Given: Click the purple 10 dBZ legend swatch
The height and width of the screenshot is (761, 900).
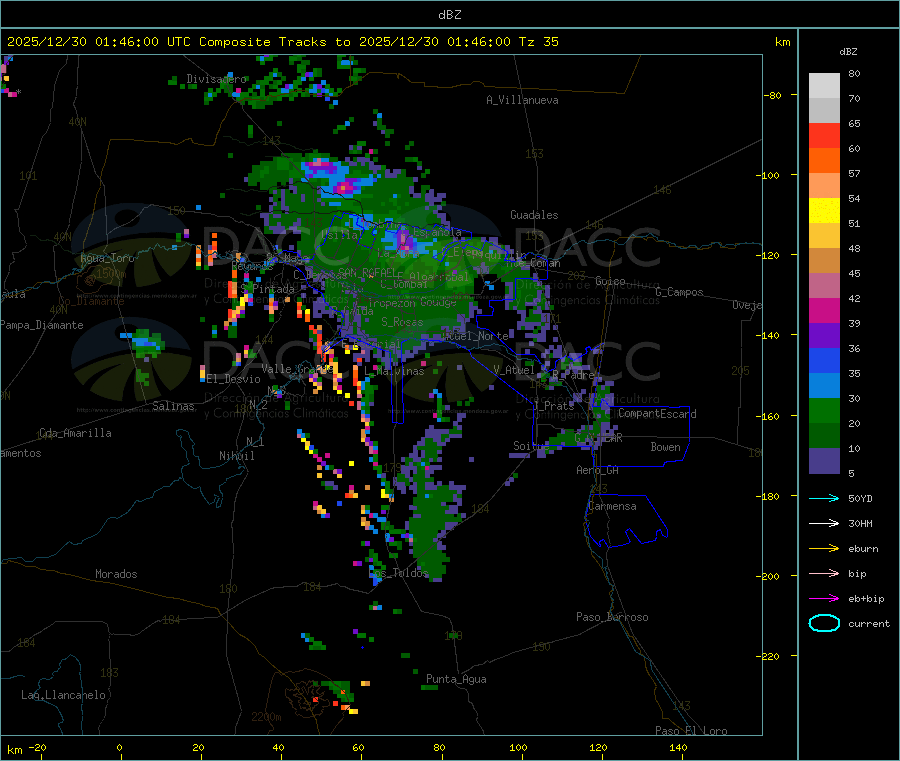Looking at the screenshot, I should [824, 461].
